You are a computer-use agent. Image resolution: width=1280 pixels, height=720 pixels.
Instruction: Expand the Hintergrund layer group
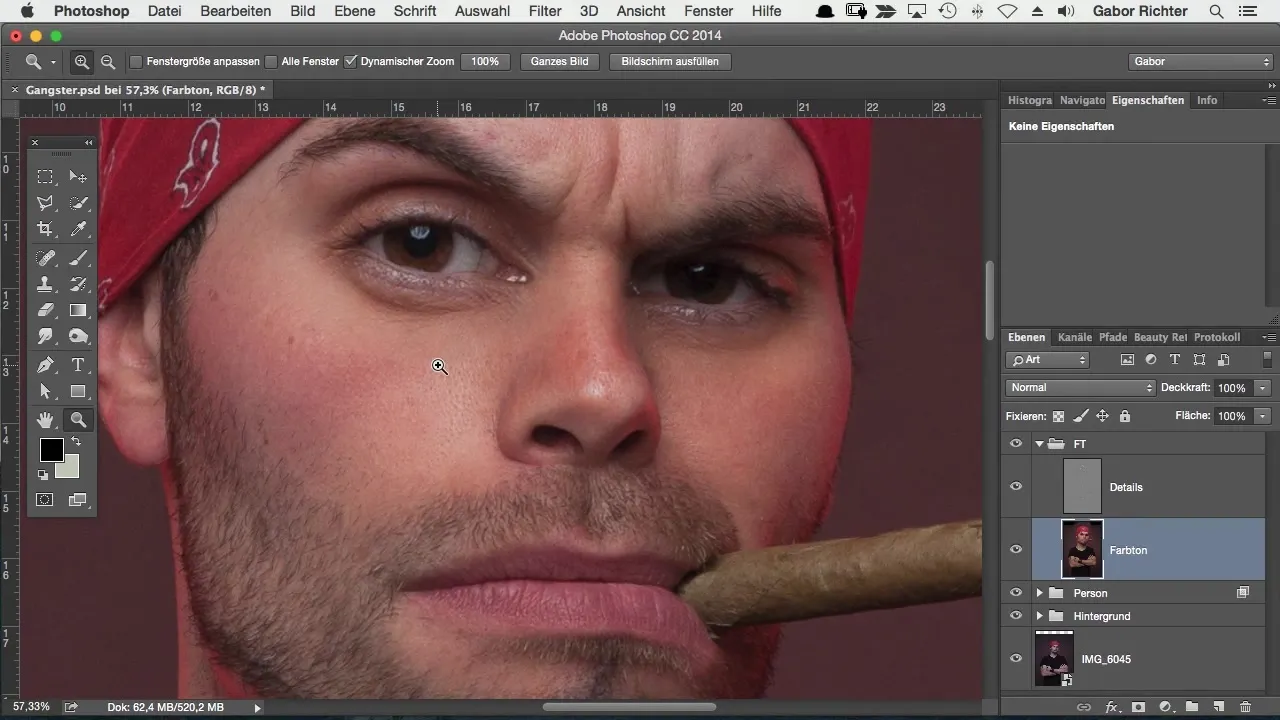click(1040, 616)
